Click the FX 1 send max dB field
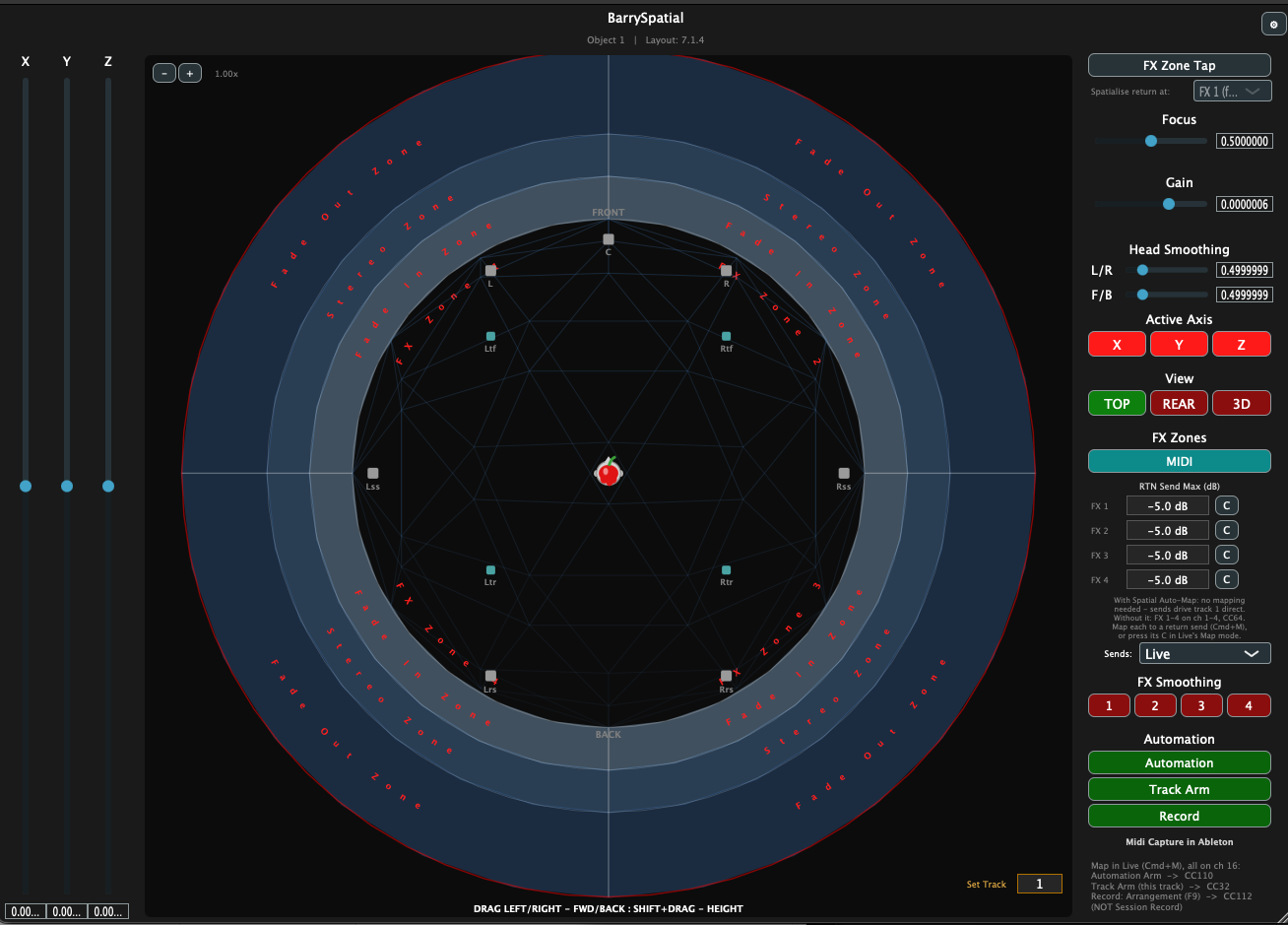The image size is (1288, 925). [1168, 505]
